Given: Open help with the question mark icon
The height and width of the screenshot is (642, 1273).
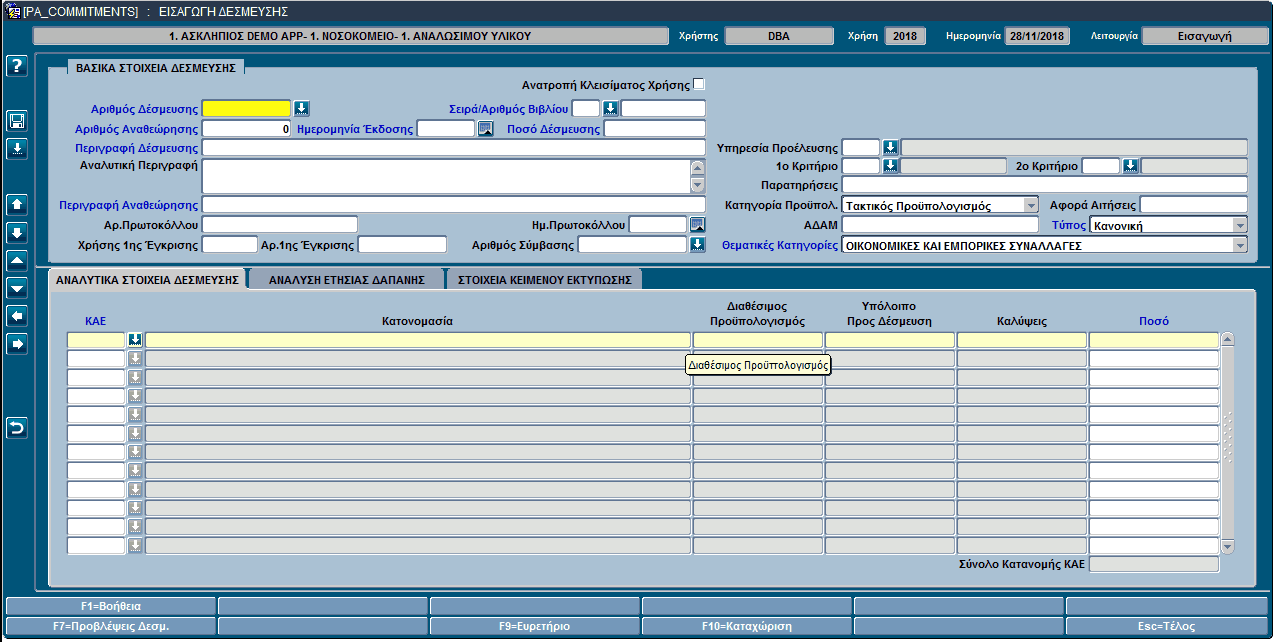Looking at the screenshot, I should tap(16, 66).
